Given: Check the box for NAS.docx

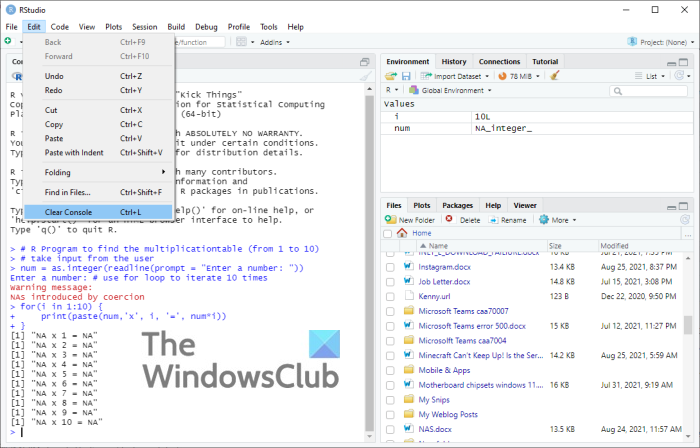Looking at the screenshot, I should coord(390,429).
